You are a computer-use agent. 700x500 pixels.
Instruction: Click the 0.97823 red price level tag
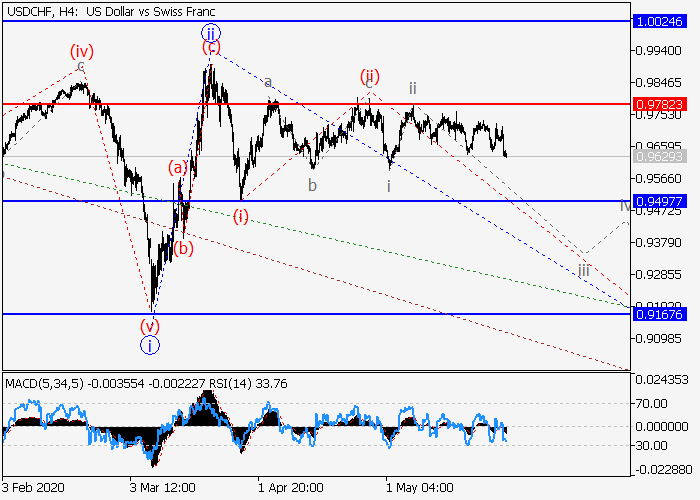(x=661, y=103)
